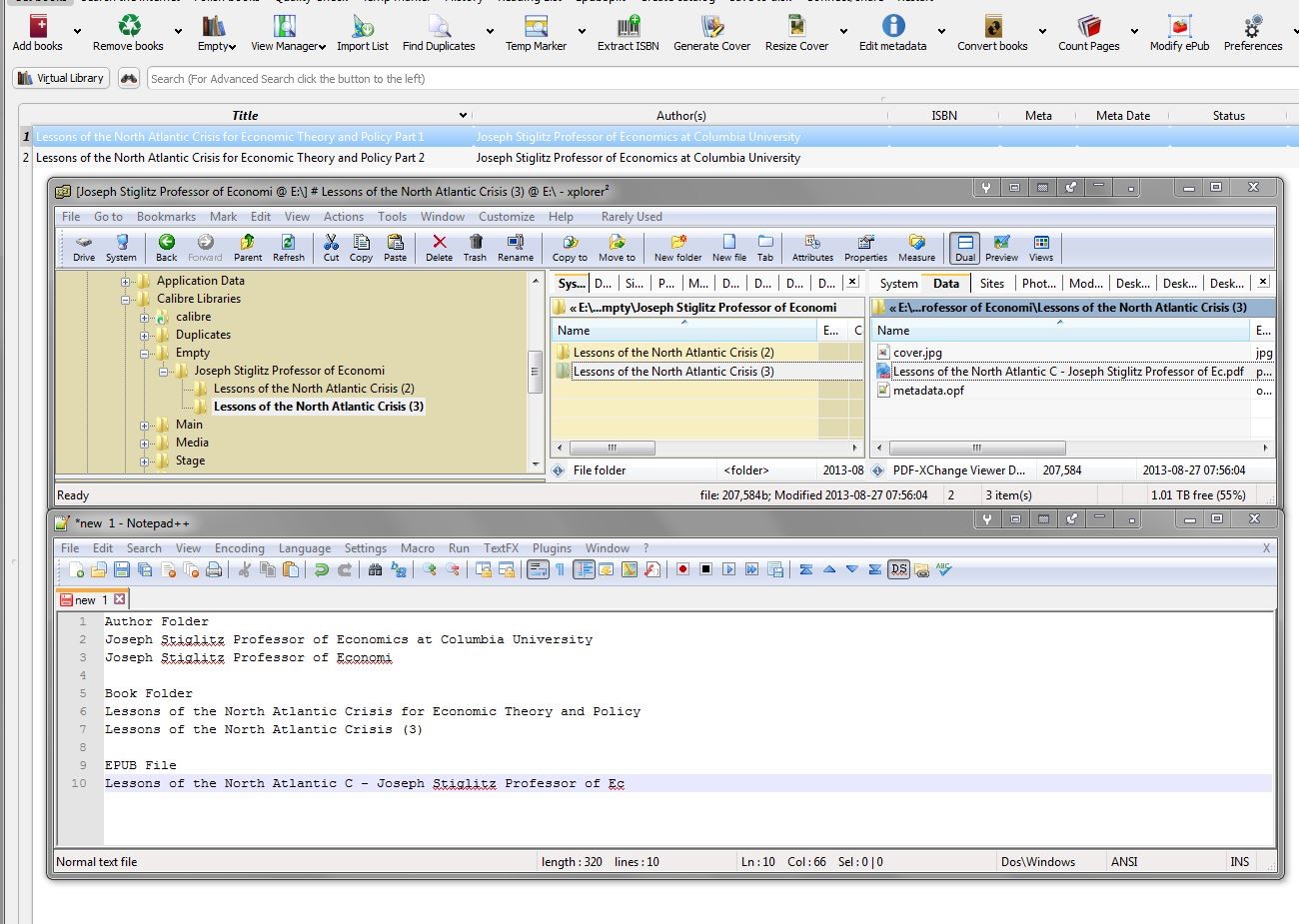Open the Plugins menu in Notepad++
The width and height of the screenshot is (1299, 924).
click(x=552, y=548)
